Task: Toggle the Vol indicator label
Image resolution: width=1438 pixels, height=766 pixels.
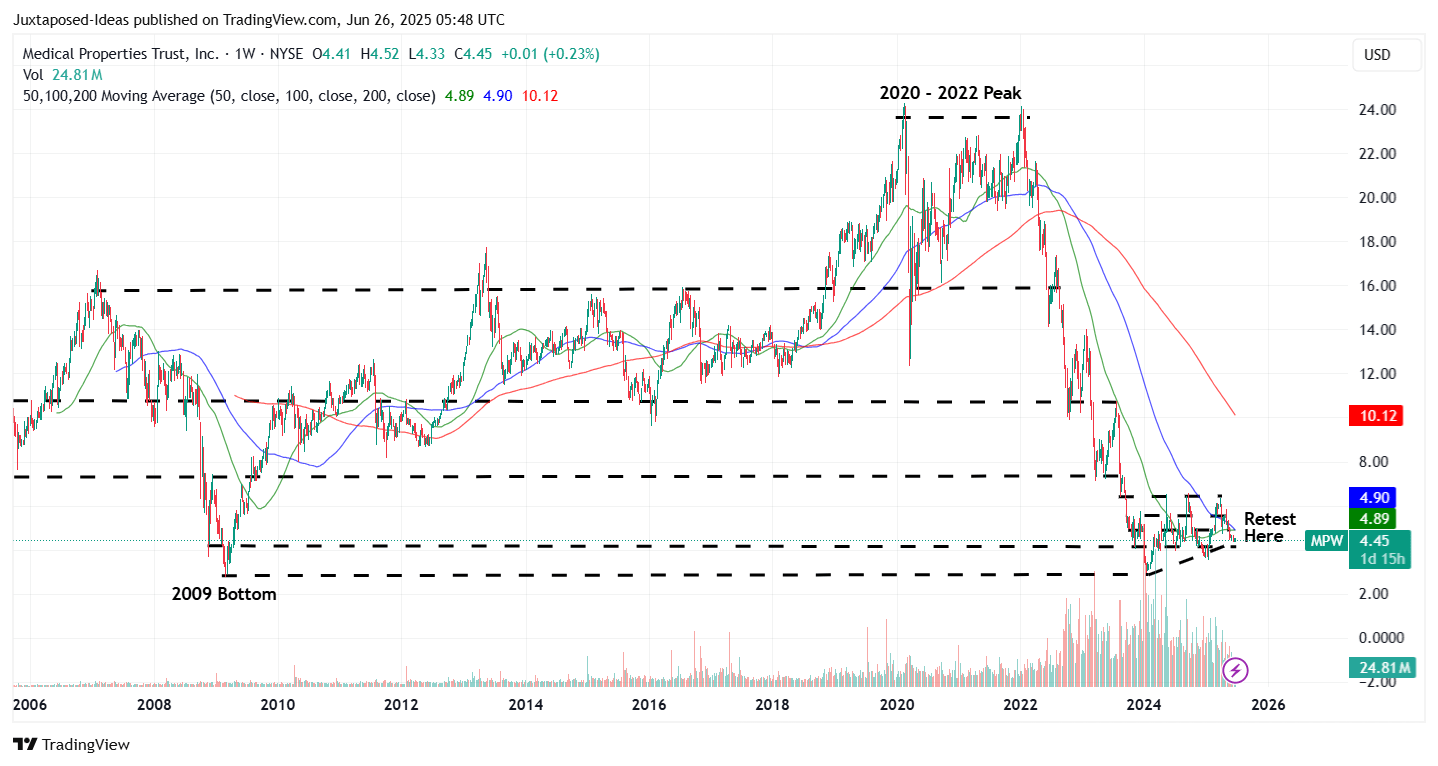Action: (33, 74)
